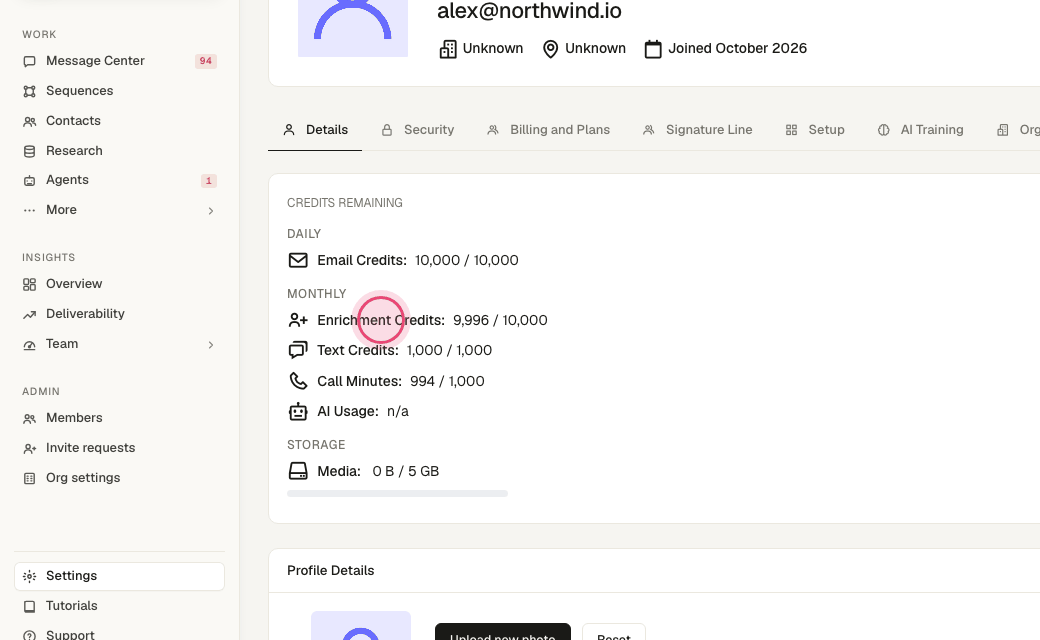The width and height of the screenshot is (1040, 640).
Task: Click the phone icon beside Call Minutes
Action: point(298,381)
